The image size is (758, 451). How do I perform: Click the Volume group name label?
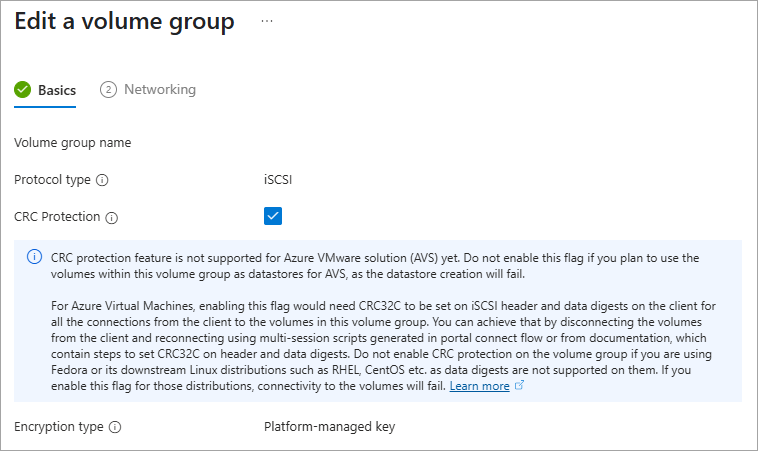click(72, 142)
